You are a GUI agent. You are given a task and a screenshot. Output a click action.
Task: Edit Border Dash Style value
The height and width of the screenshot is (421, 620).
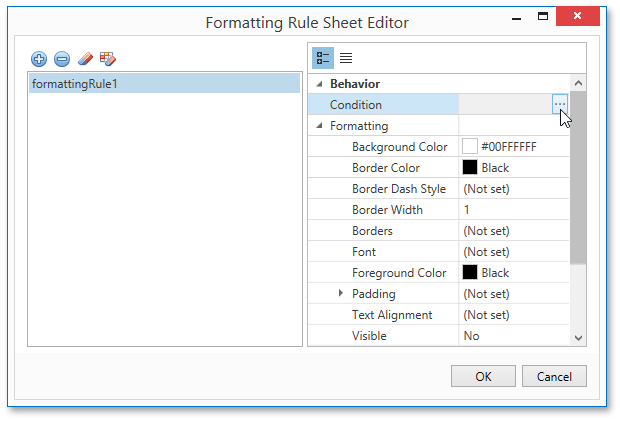tap(514, 189)
